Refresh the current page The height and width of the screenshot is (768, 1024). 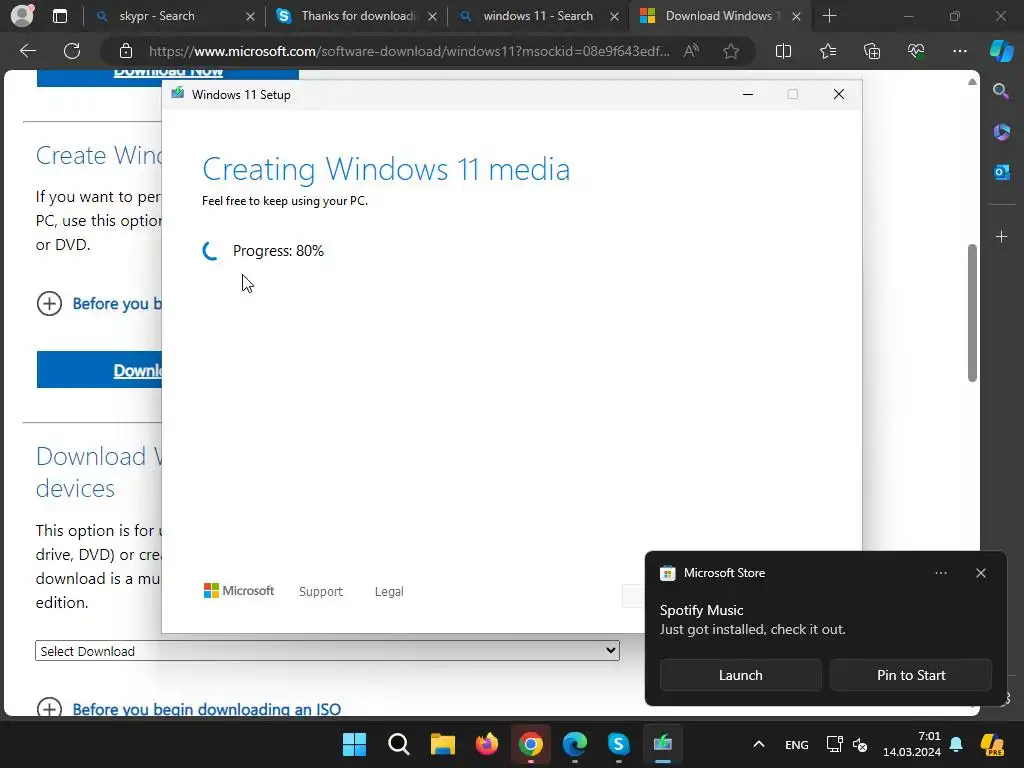click(x=72, y=51)
